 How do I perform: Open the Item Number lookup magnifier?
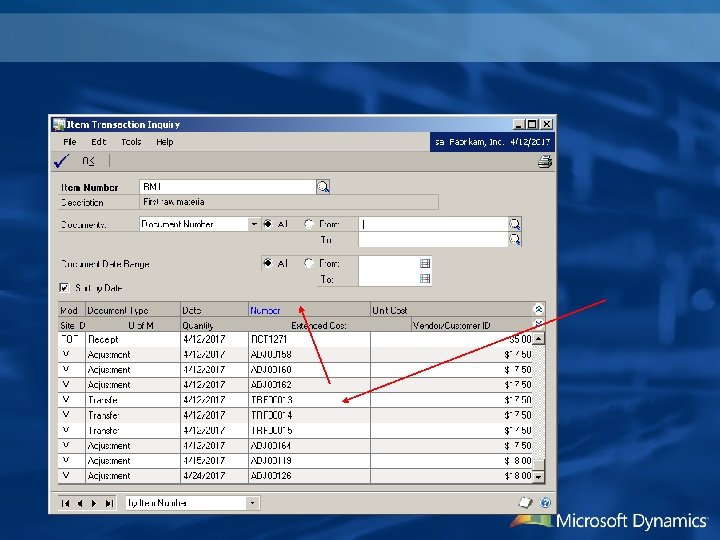pyautogui.click(x=323, y=187)
